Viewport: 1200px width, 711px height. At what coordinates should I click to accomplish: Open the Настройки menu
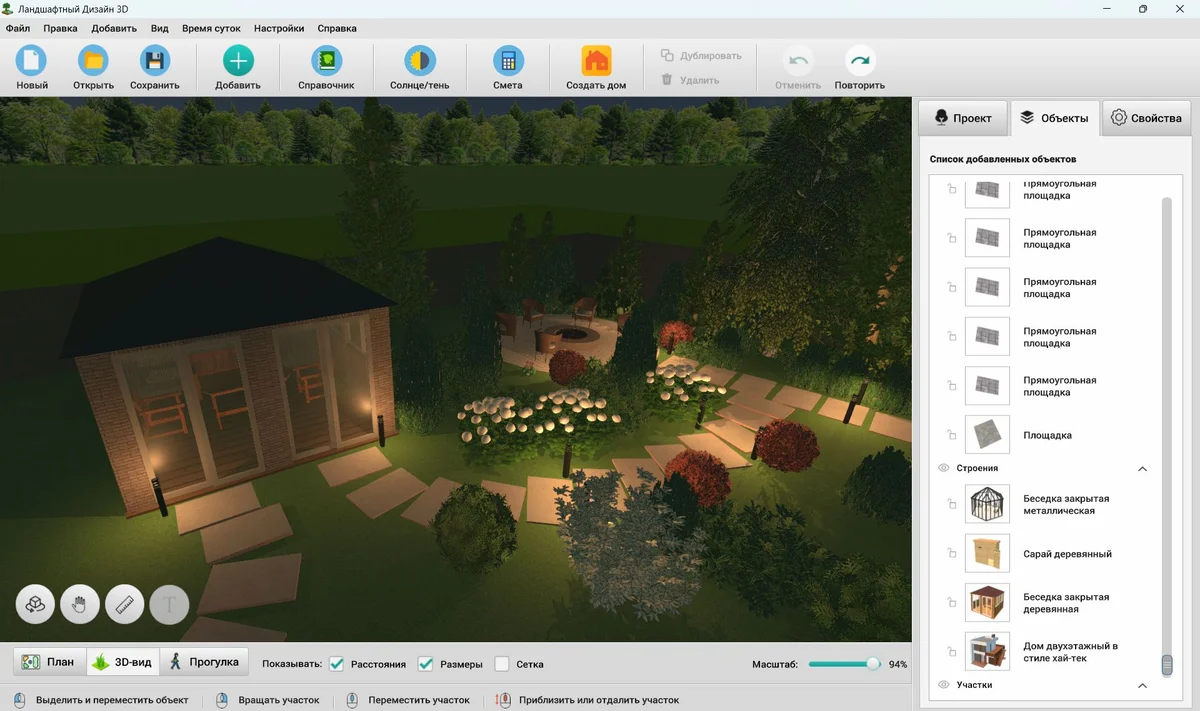pyautogui.click(x=279, y=29)
